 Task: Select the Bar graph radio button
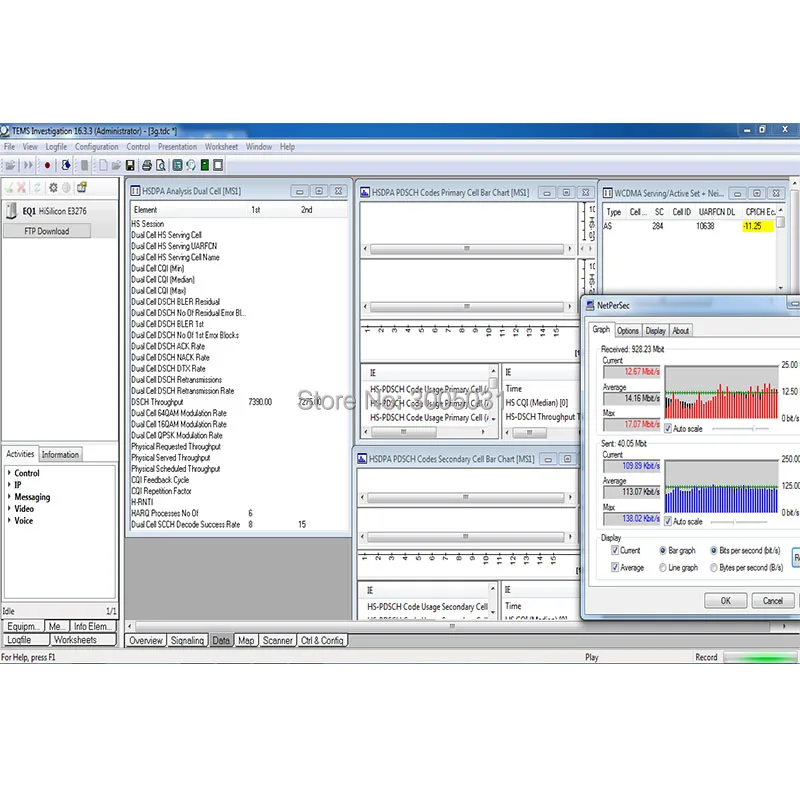663,551
